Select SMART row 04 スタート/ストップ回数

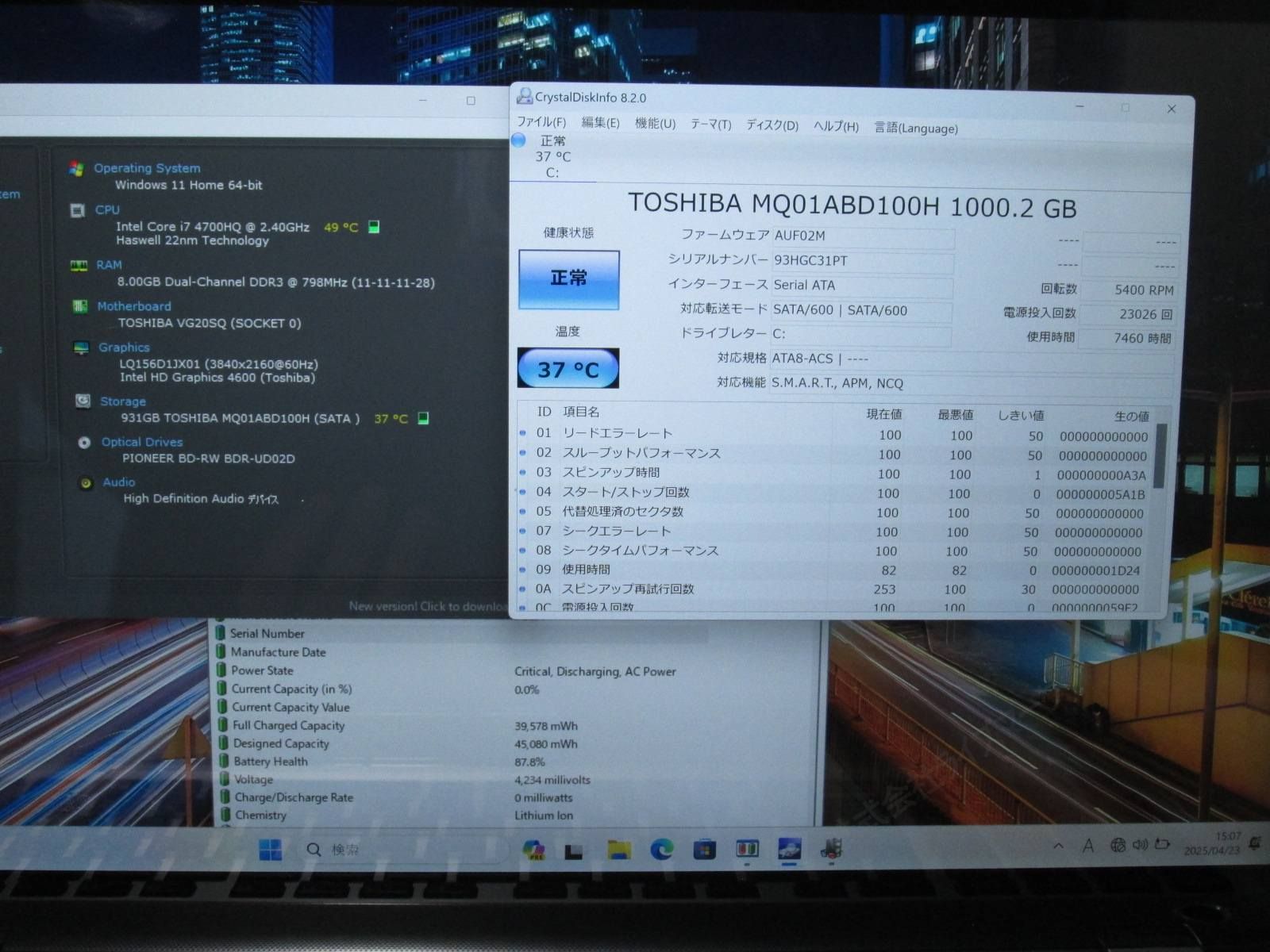pos(833,493)
